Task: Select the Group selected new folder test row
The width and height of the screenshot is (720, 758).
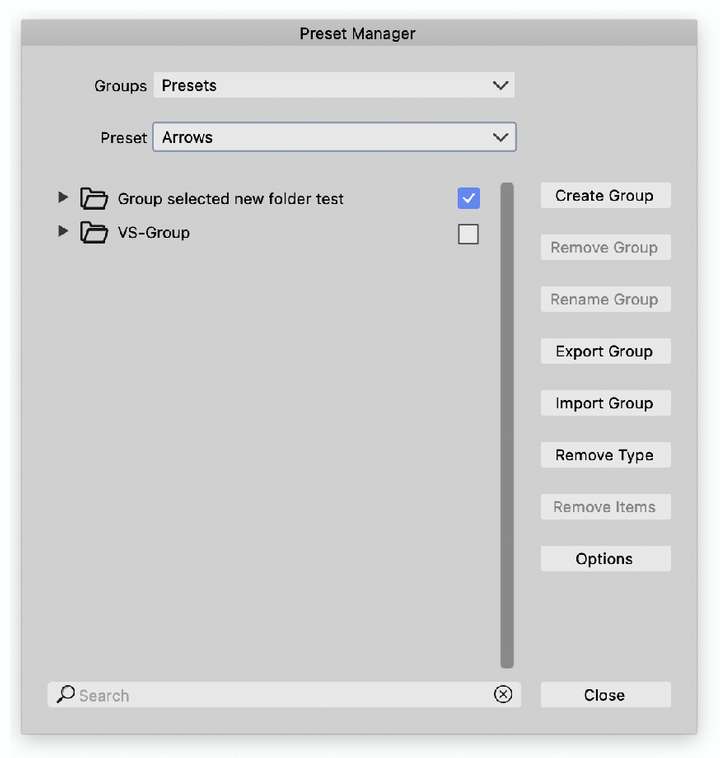Action: coord(269,198)
